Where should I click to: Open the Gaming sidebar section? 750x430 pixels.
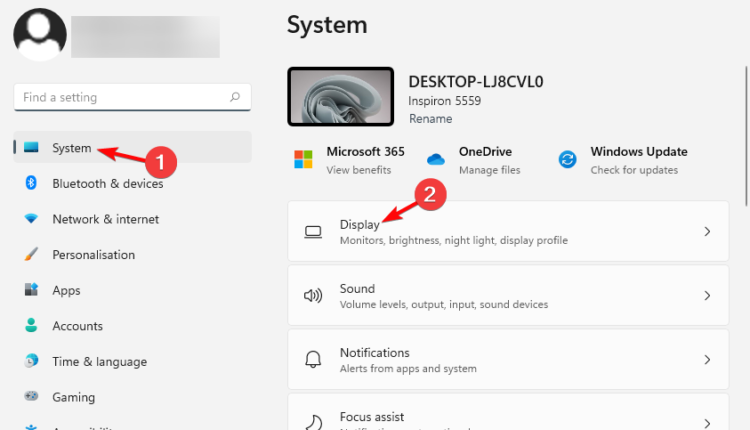[72, 397]
